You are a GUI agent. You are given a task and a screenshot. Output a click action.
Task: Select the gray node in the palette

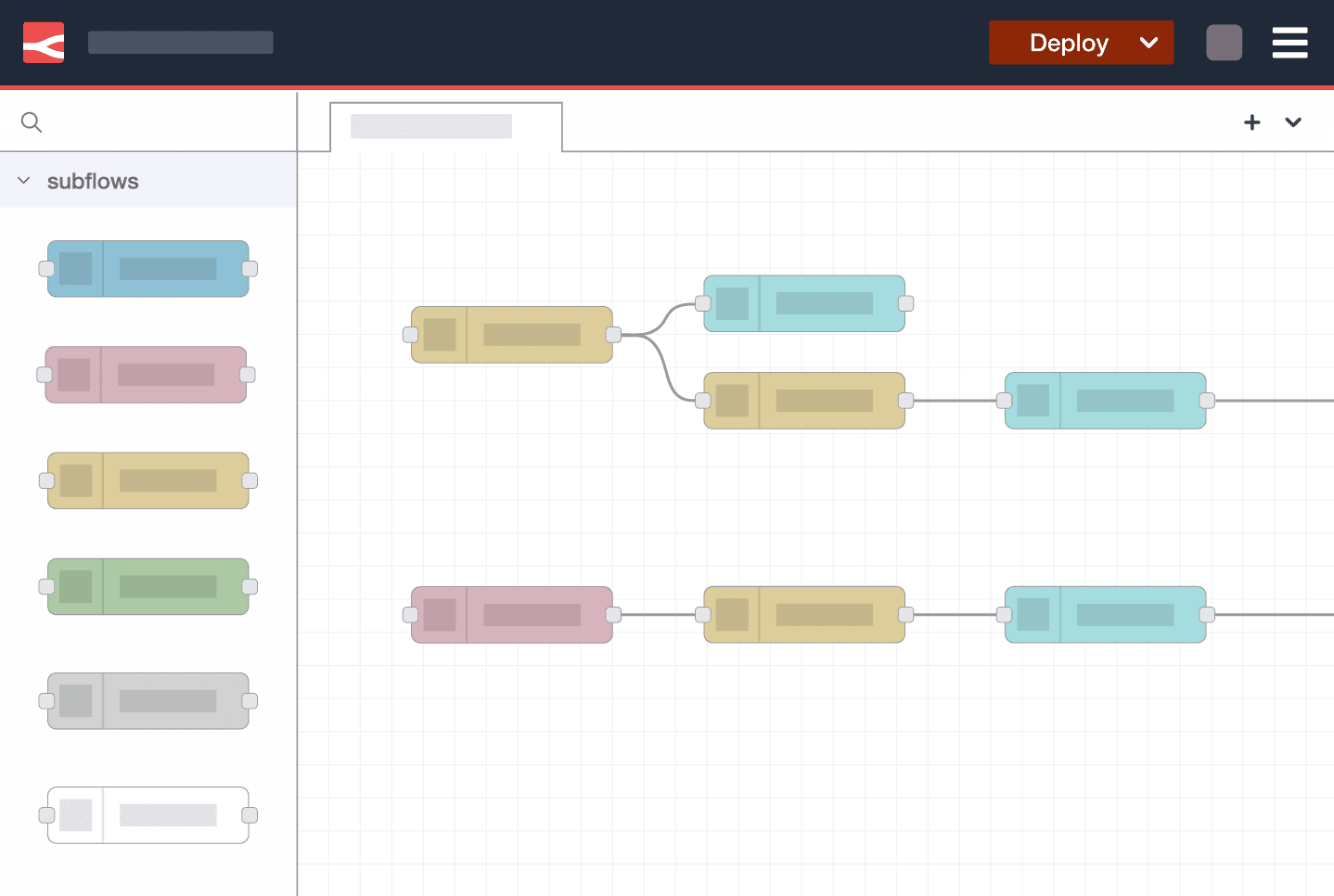(x=148, y=700)
